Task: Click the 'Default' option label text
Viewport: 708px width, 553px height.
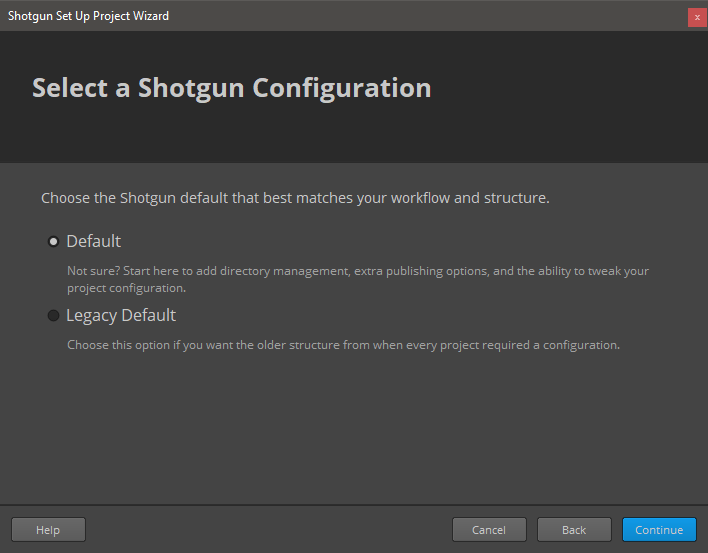Action: coord(93,241)
